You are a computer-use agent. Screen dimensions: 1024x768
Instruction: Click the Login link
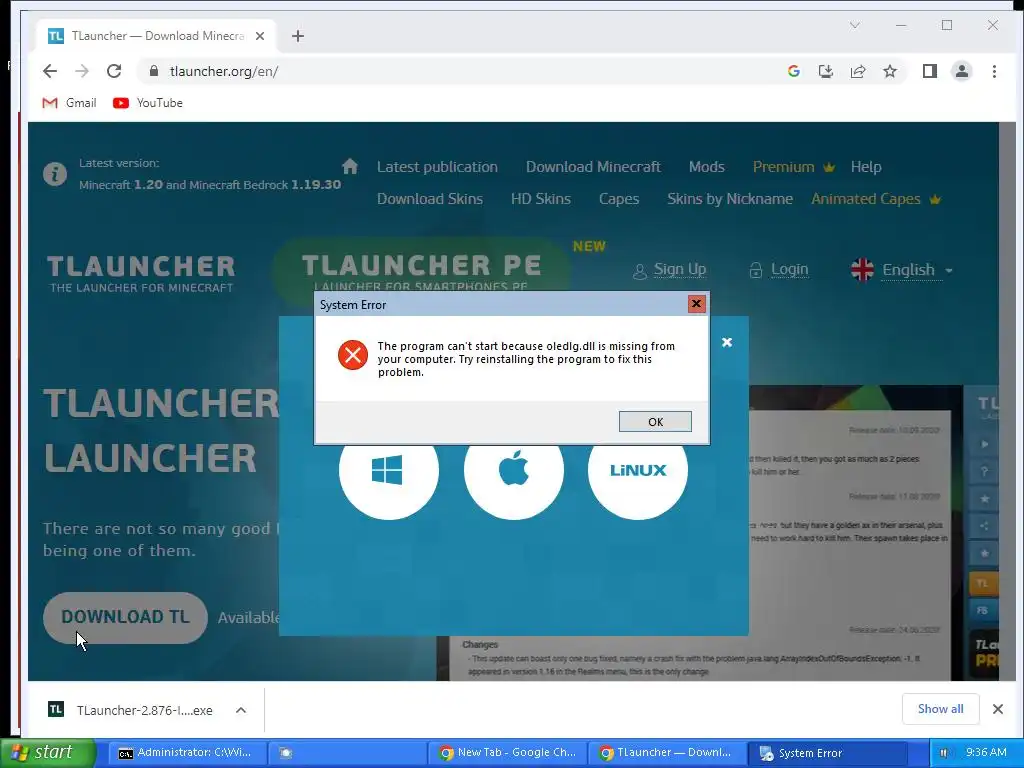(x=778, y=270)
